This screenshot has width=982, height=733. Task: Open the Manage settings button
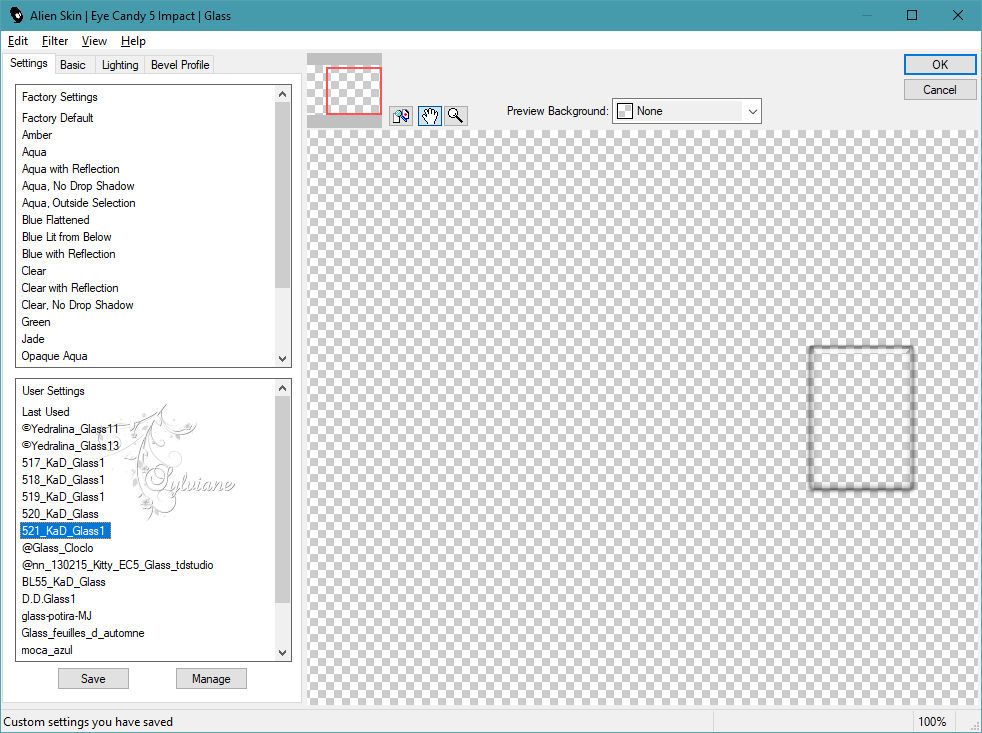(x=211, y=678)
